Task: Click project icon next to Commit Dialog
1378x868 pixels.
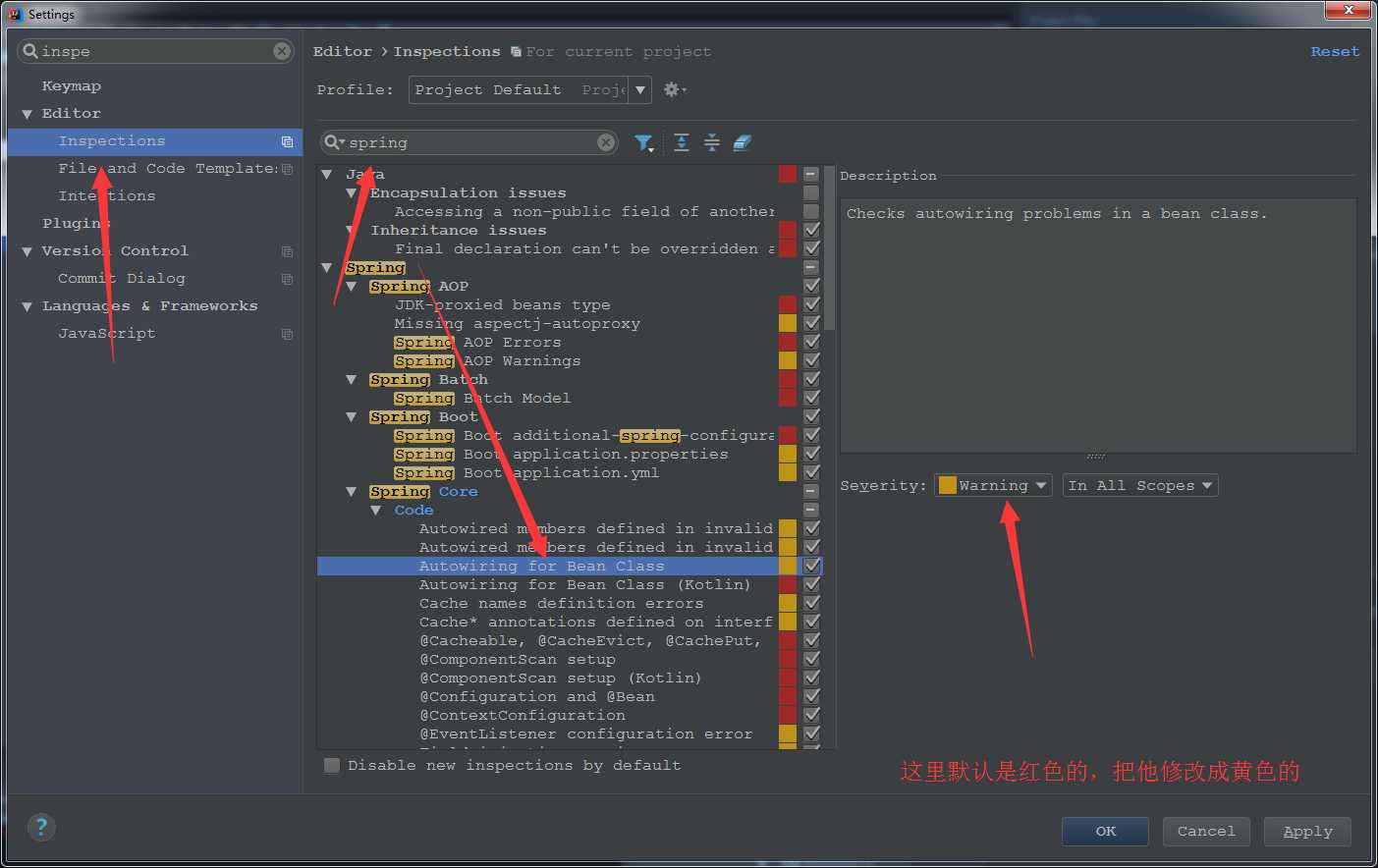Action: point(287,279)
